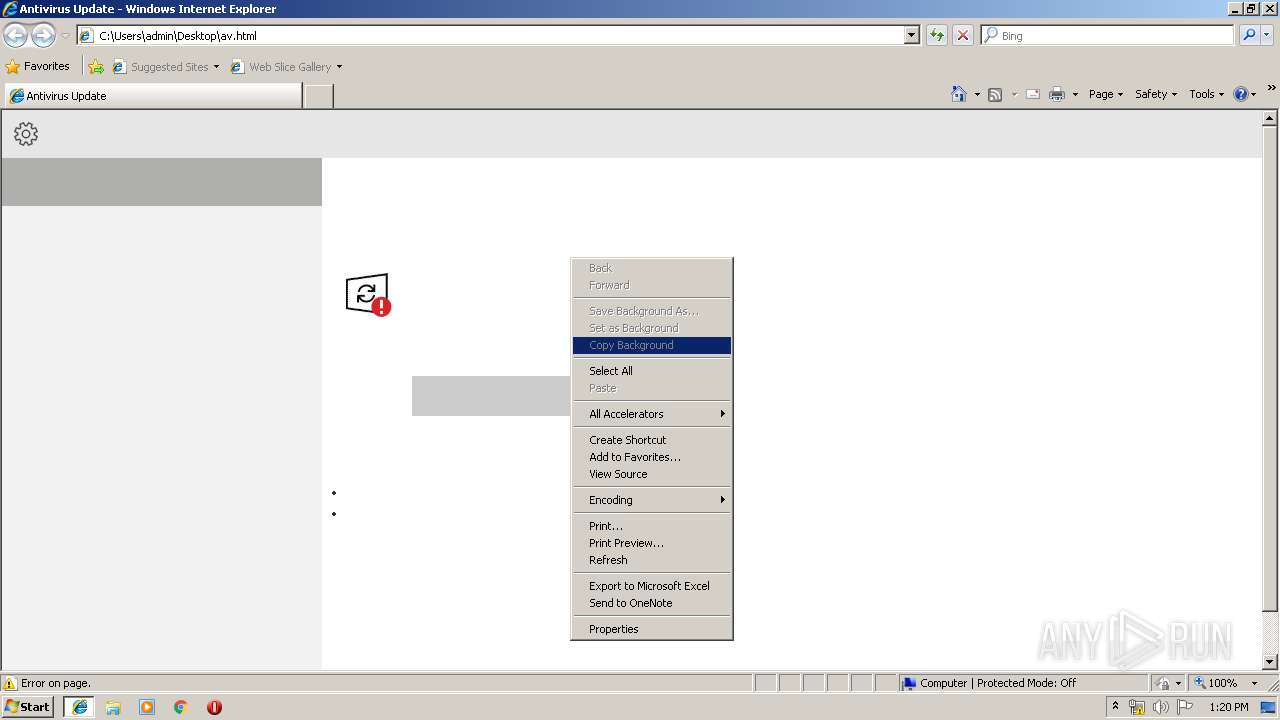
Task: Click the vertical scrollbar down arrow
Action: [1270, 662]
